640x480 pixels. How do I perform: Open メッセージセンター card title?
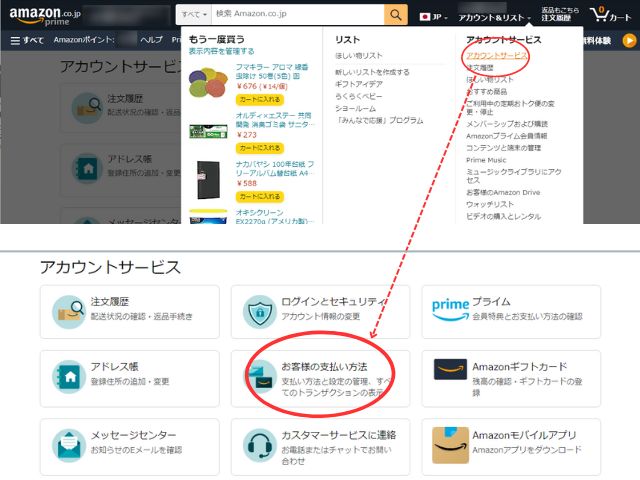133,435
